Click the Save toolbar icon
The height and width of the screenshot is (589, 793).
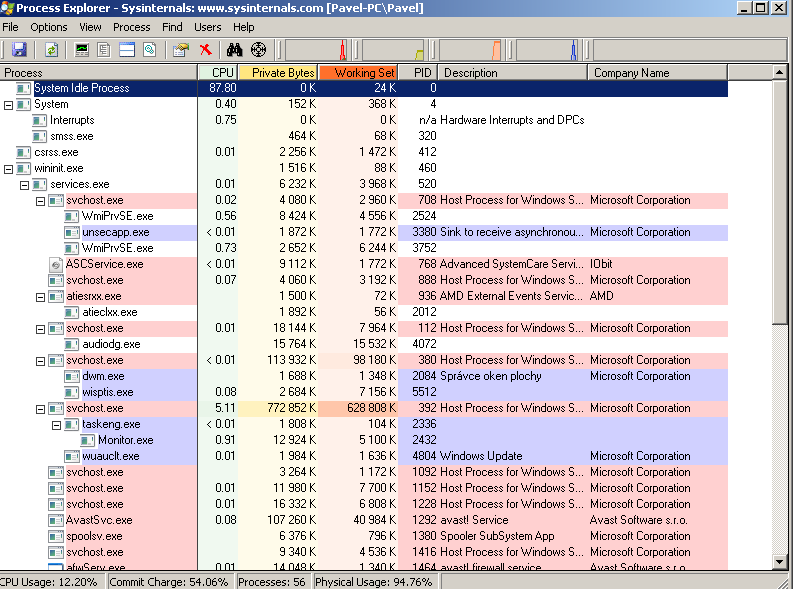click(19, 49)
